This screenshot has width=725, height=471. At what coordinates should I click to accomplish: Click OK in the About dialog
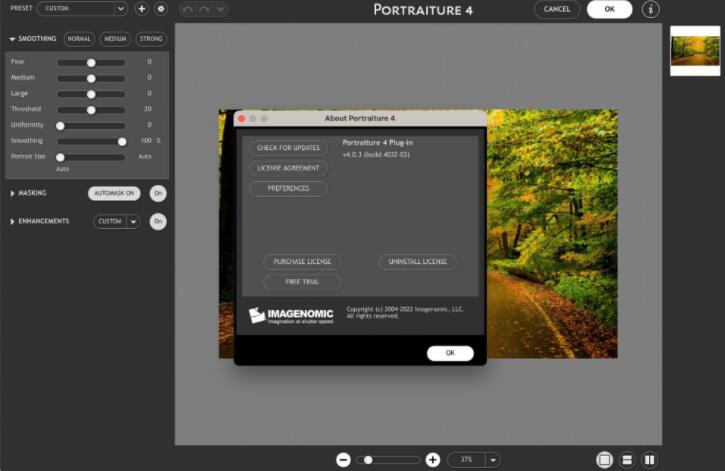tap(450, 353)
